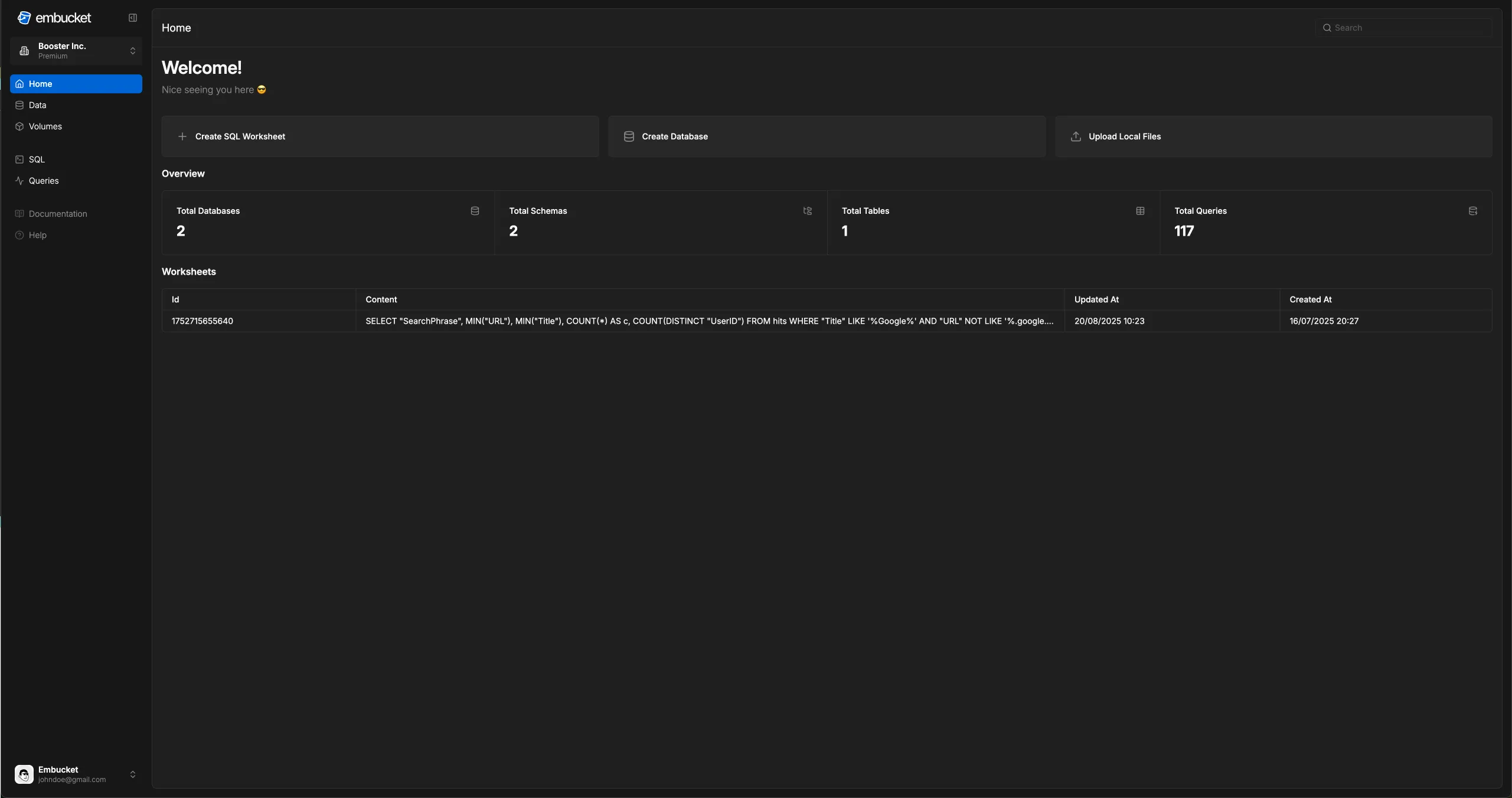
Task: Click the 16/07/2025 20:27 created cell
Action: pyautogui.click(x=1386, y=321)
